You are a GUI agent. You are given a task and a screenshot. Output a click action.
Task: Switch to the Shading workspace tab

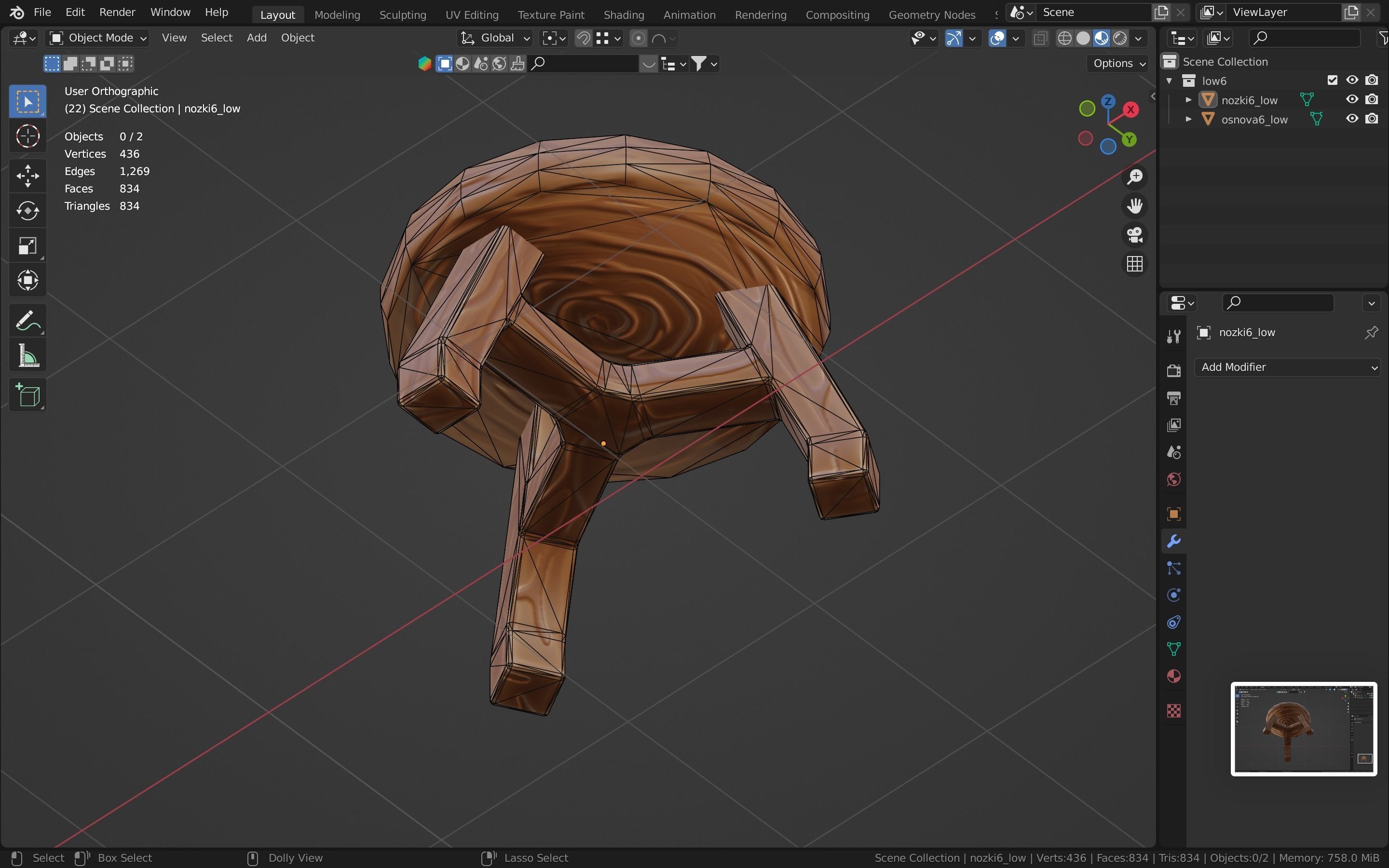[624, 14]
